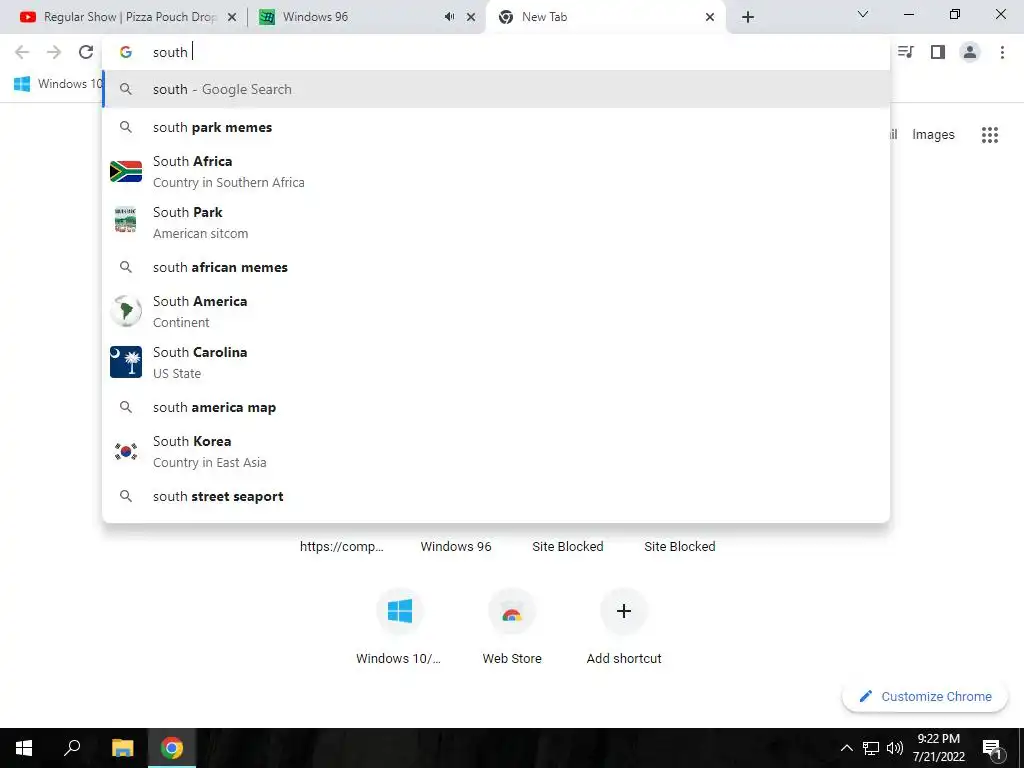Screen dimensions: 1024x768
Task: Click the Customize Chrome button
Action: (925, 696)
